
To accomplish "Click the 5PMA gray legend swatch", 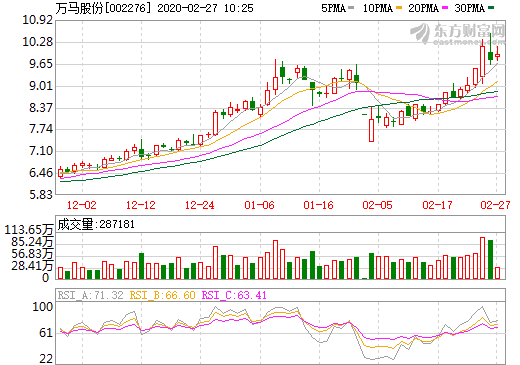I will coord(351,8).
